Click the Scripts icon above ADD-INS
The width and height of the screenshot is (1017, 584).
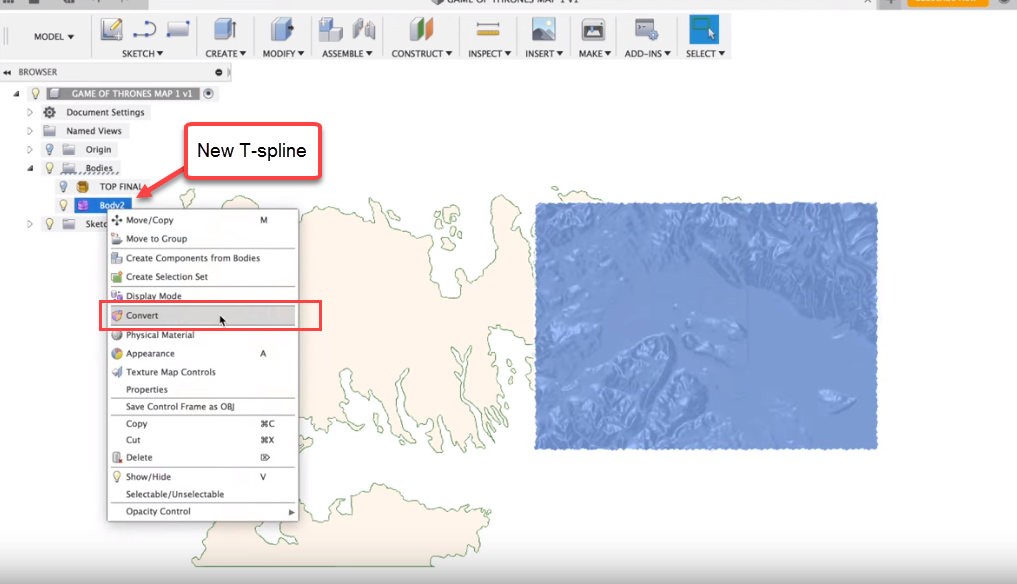[646, 30]
